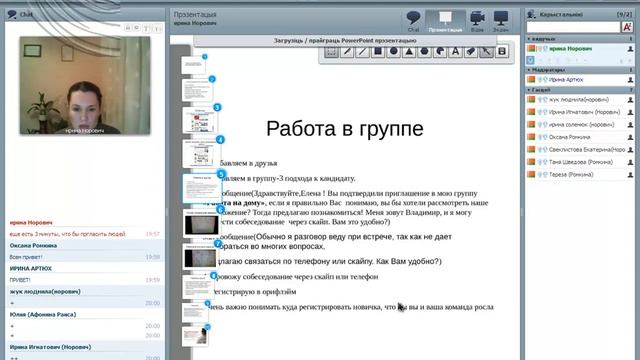Click the users panel header icon
The width and height of the screenshot is (640, 360).
click(x=531, y=15)
